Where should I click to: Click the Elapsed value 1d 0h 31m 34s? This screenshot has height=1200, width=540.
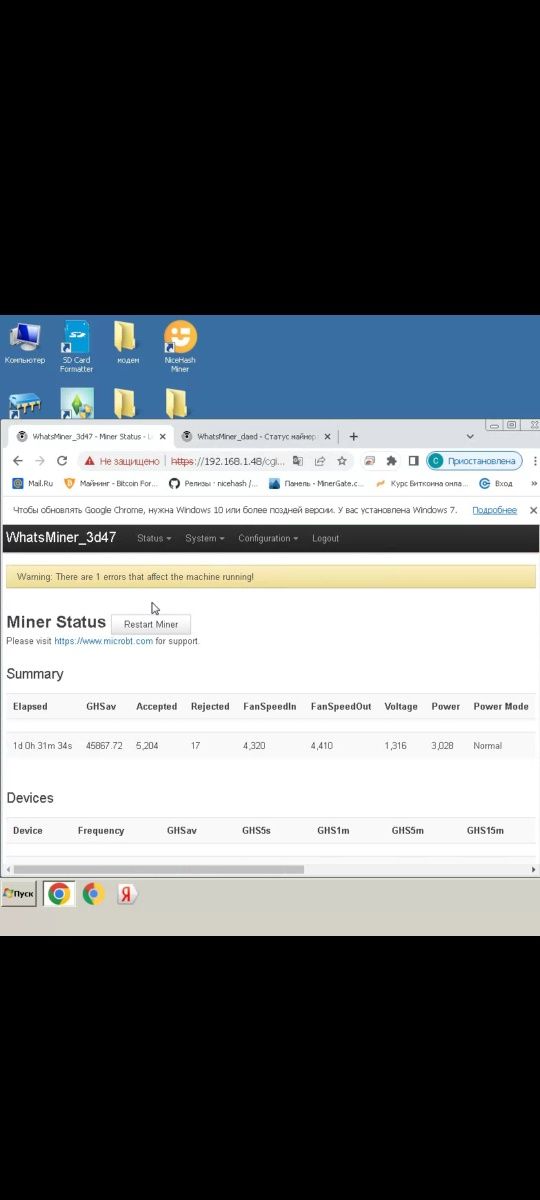tap(42, 746)
